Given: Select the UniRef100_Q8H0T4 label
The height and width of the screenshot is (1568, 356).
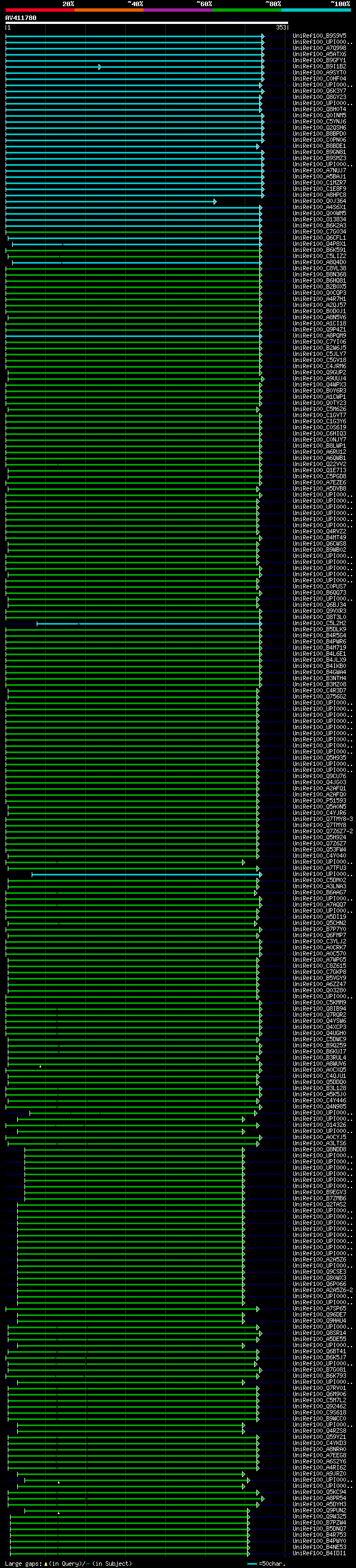Looking at the screenshot, I should (319, 109).
